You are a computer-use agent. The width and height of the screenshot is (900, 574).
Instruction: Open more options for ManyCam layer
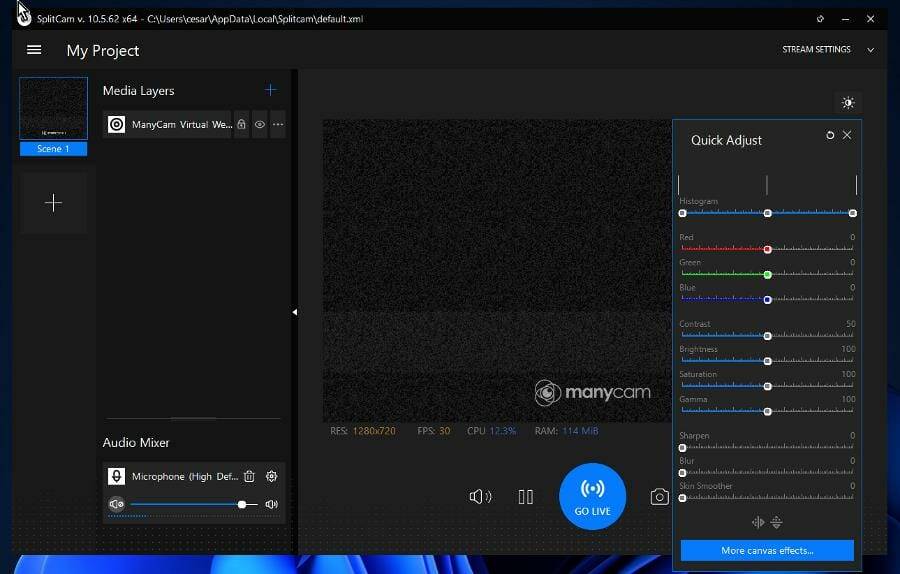click(x=278, y=125)
